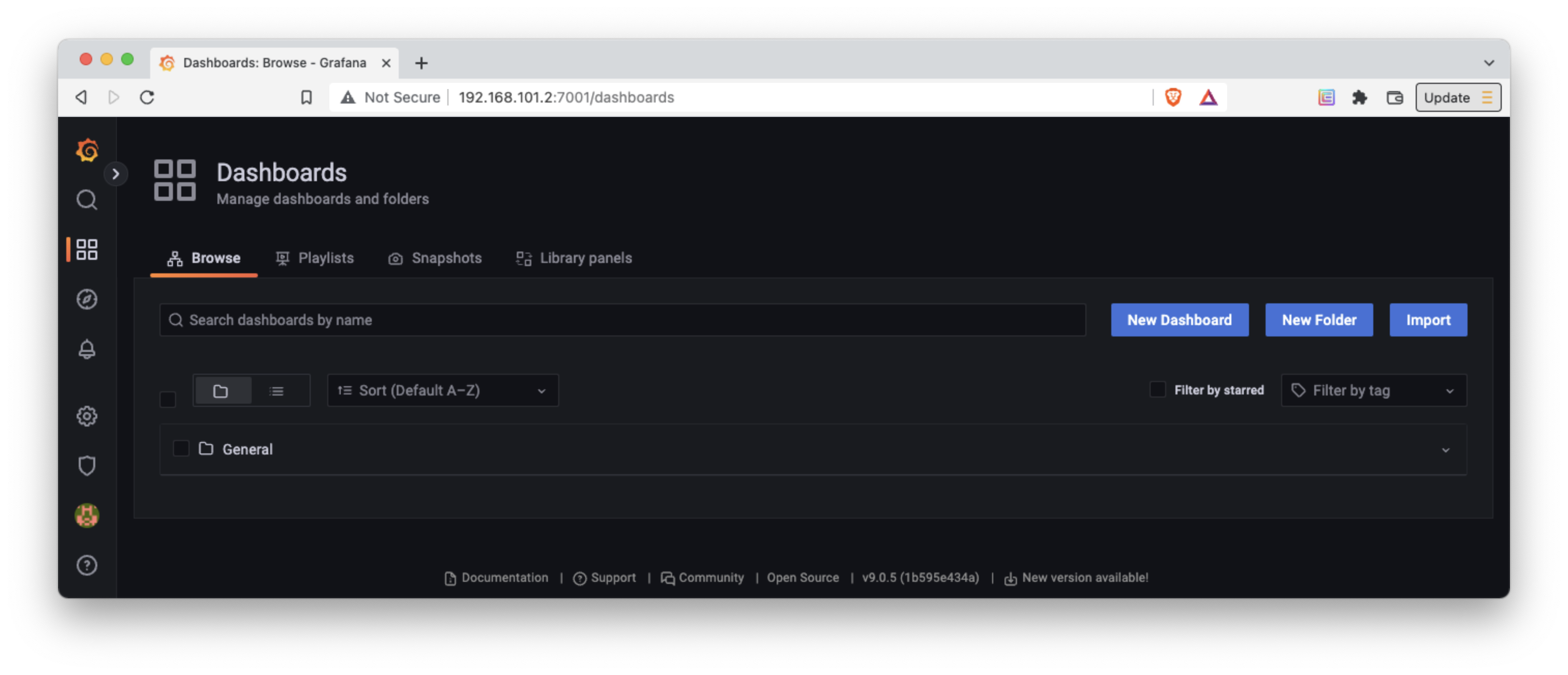Open the Filter by tag dropdown
Viewport: 1568px width, 675px height.
pos(1373,391)
